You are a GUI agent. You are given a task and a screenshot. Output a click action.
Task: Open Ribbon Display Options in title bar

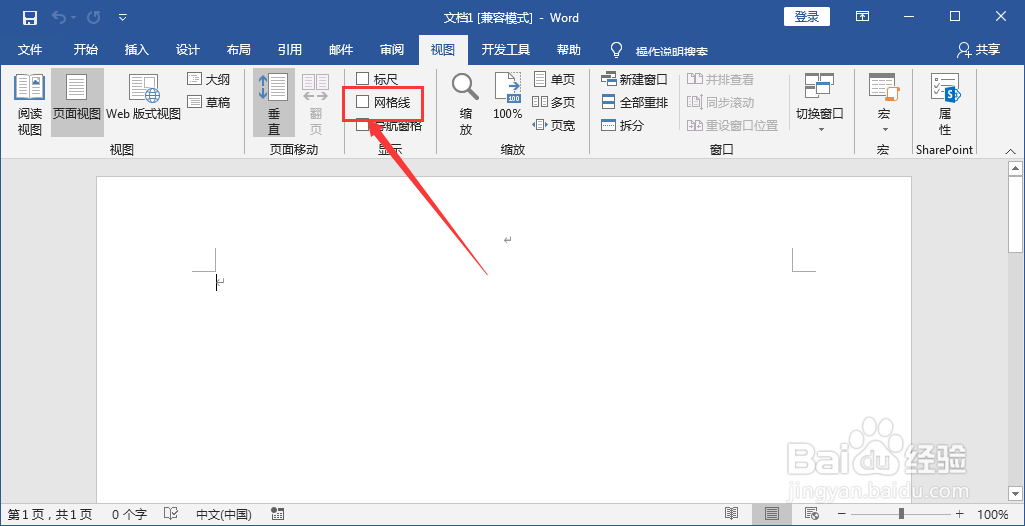862,17
